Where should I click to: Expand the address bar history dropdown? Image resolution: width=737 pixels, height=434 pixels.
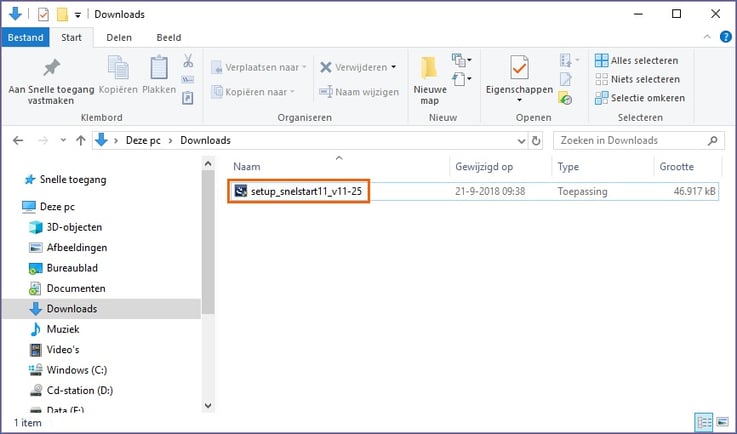click(521, 141)
